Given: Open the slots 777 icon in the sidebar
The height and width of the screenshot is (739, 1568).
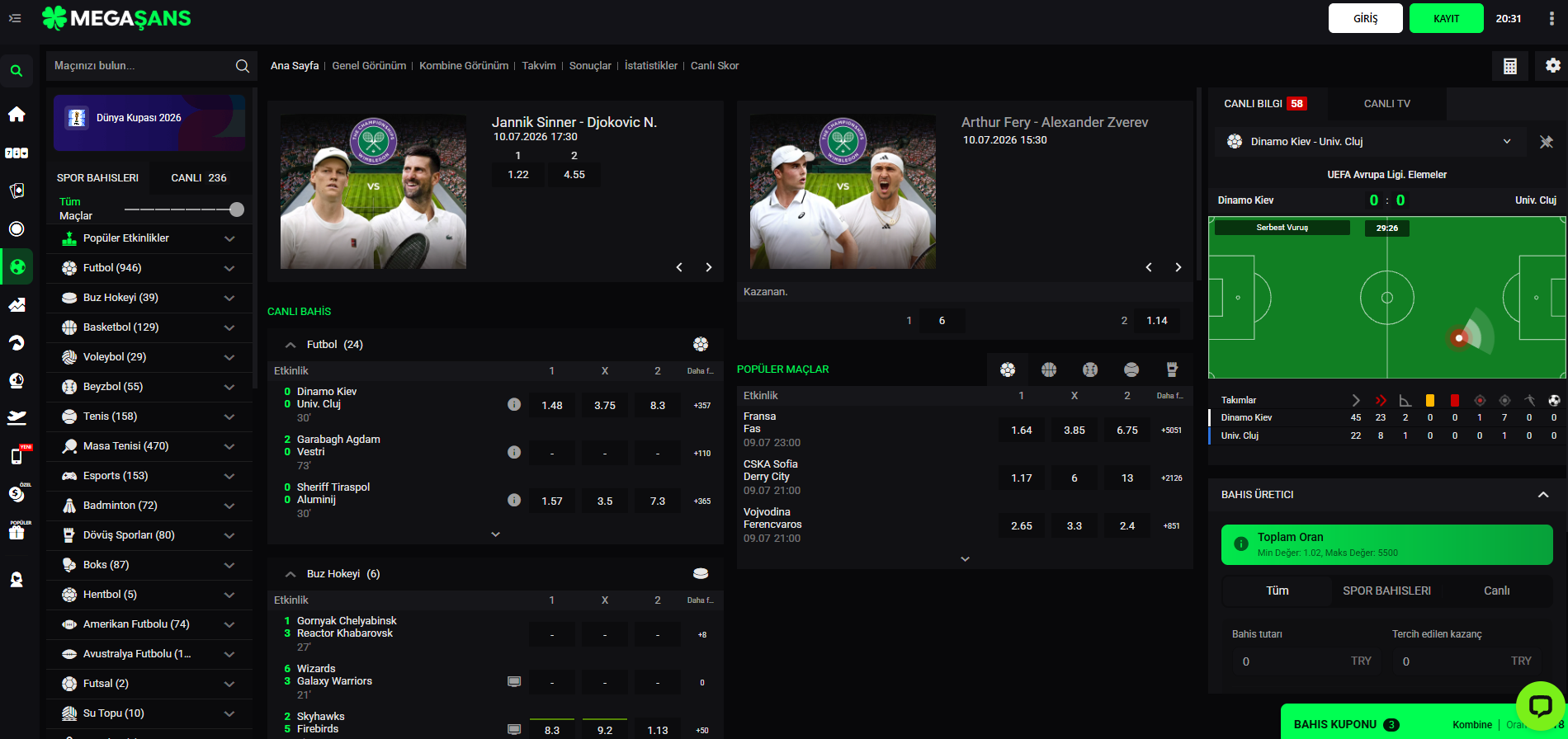Looking at the screenshot, I should 17,153.
